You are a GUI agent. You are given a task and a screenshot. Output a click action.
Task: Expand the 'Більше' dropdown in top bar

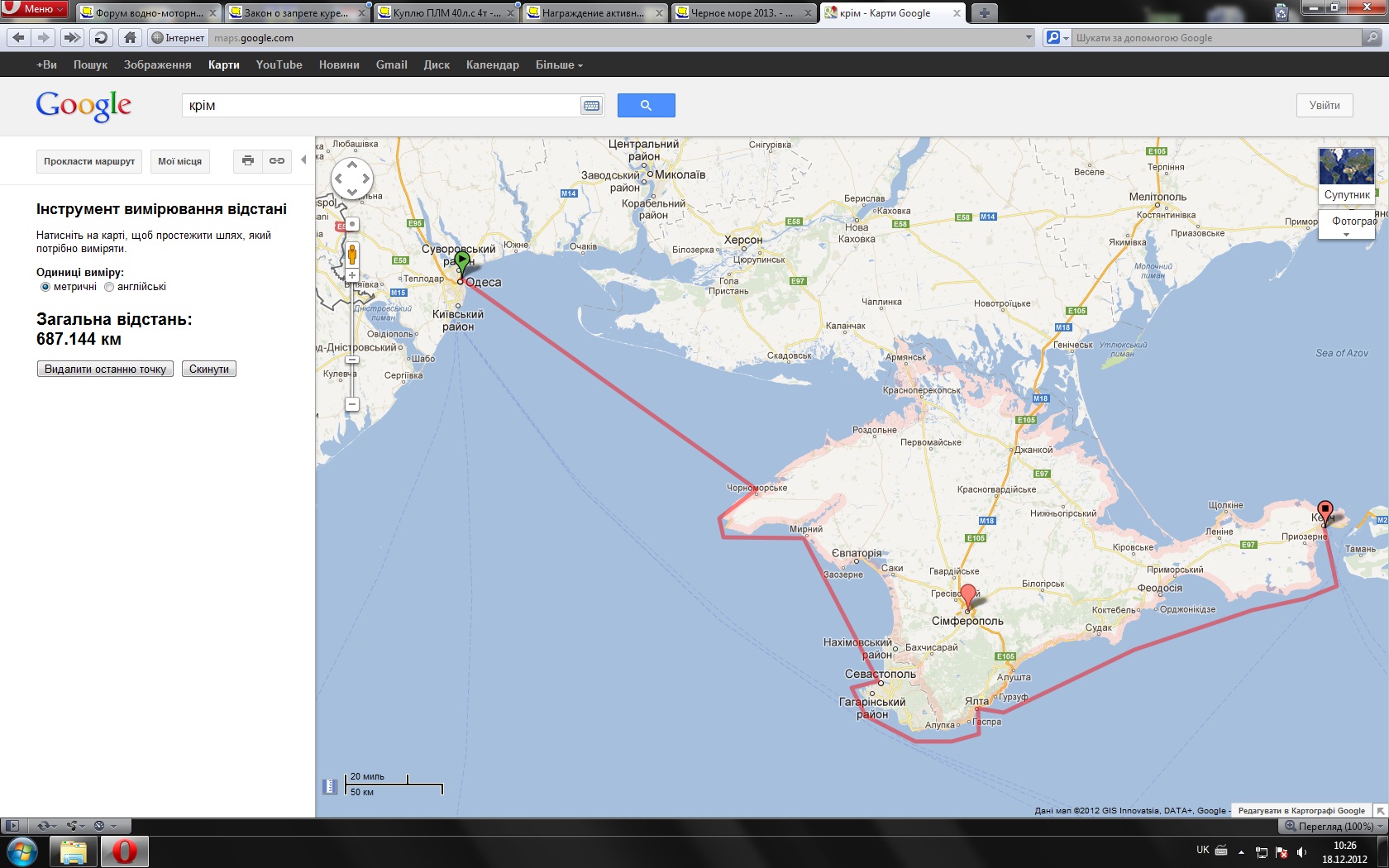559,64
